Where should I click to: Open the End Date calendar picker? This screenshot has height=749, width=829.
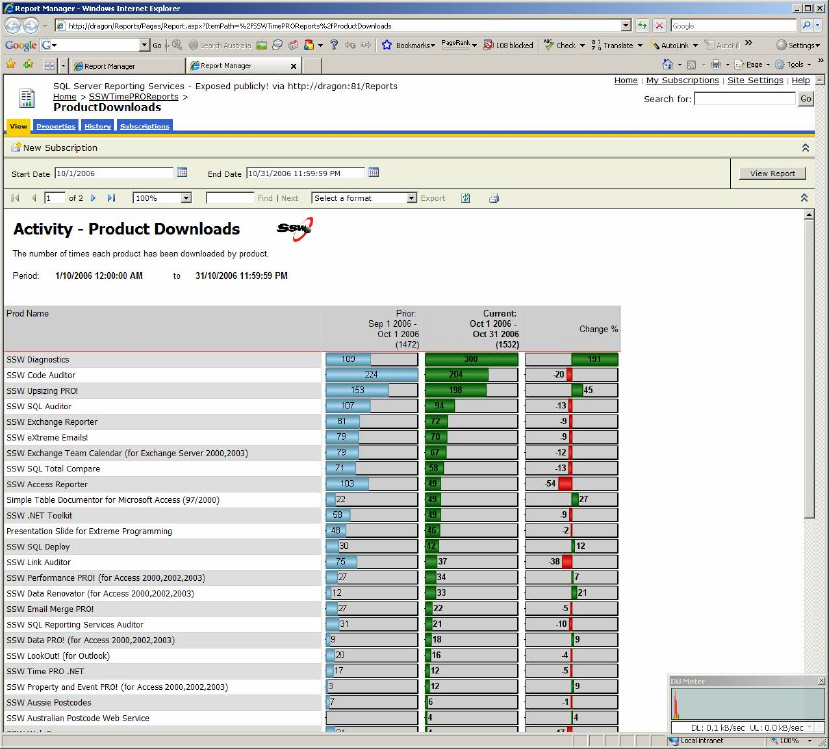point(374,173)
